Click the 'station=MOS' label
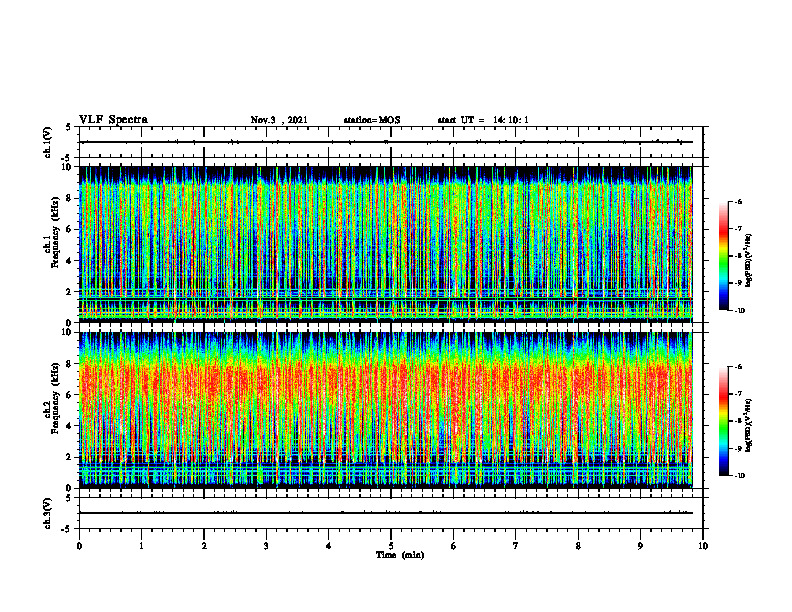Image resolution: width=792 pixels, height=612 pixels. pos(372,120)
